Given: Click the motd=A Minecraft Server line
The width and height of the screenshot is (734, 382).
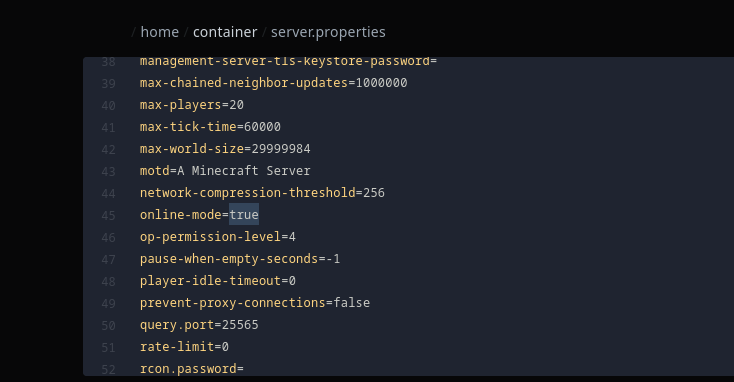Looking at the screenshot, I should [225, 171].
